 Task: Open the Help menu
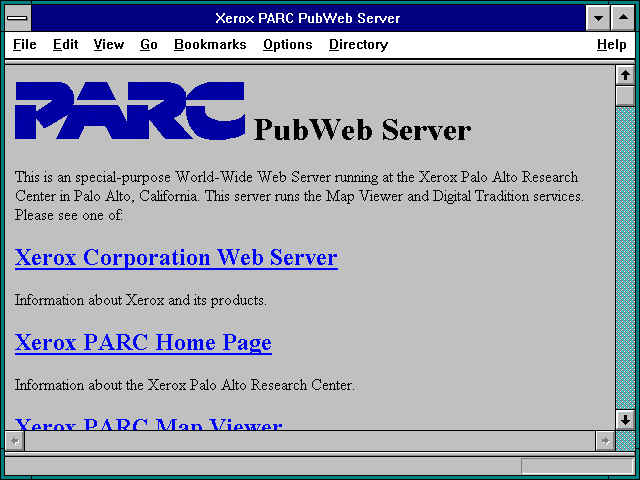611,44
